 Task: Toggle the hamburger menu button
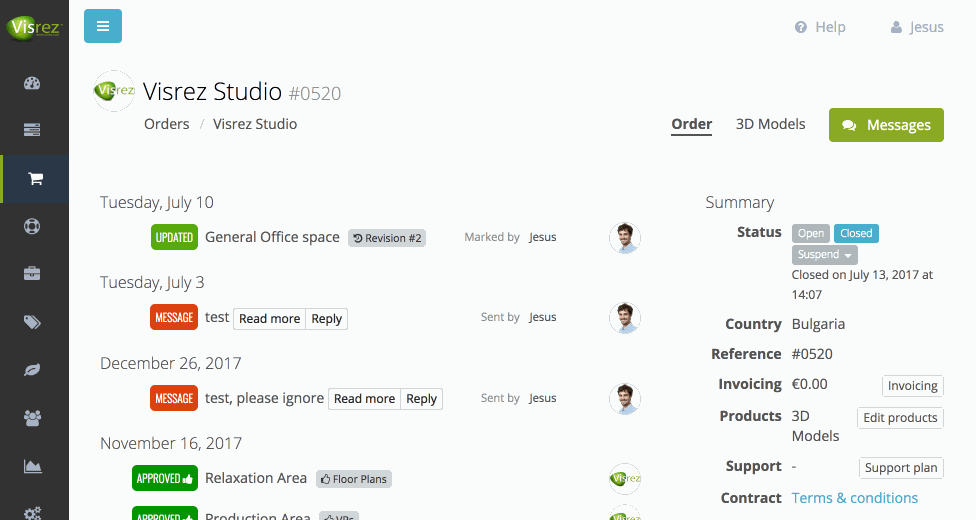[103, 26]
